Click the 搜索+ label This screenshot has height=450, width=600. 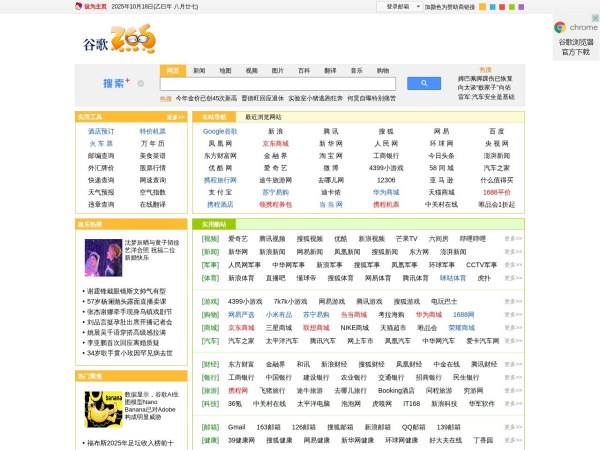116,83
